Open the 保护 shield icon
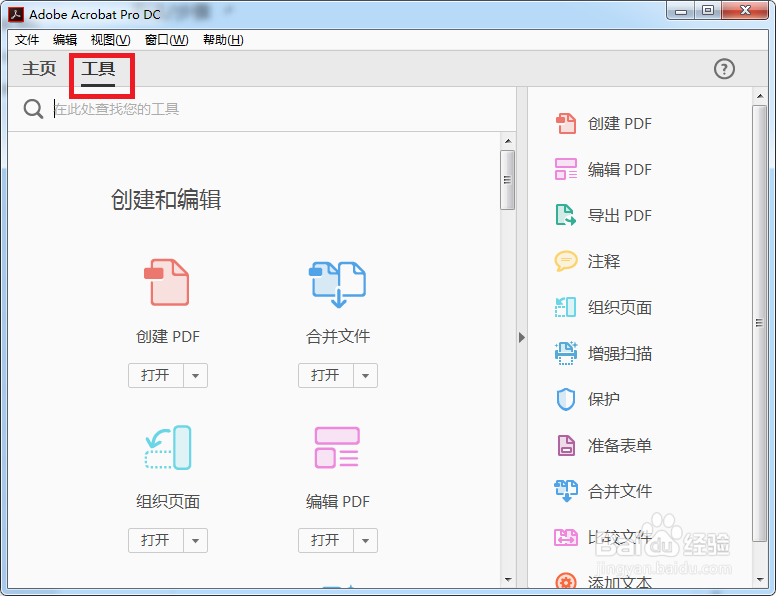This screenshot has height=596, width=776. pos(566,399)
